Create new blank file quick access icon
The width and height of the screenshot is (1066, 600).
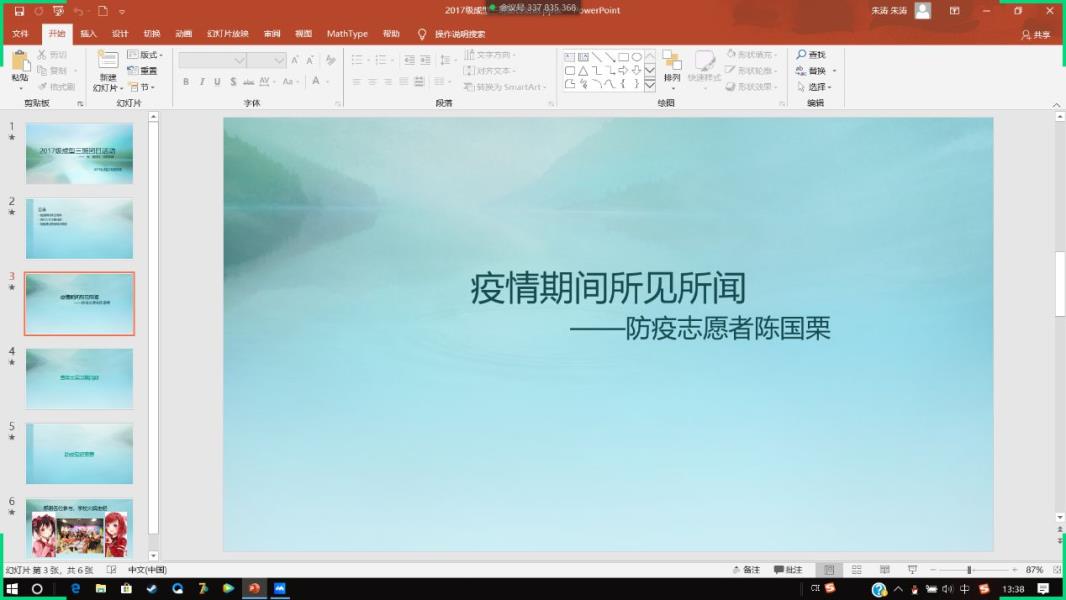pos(103,11)
